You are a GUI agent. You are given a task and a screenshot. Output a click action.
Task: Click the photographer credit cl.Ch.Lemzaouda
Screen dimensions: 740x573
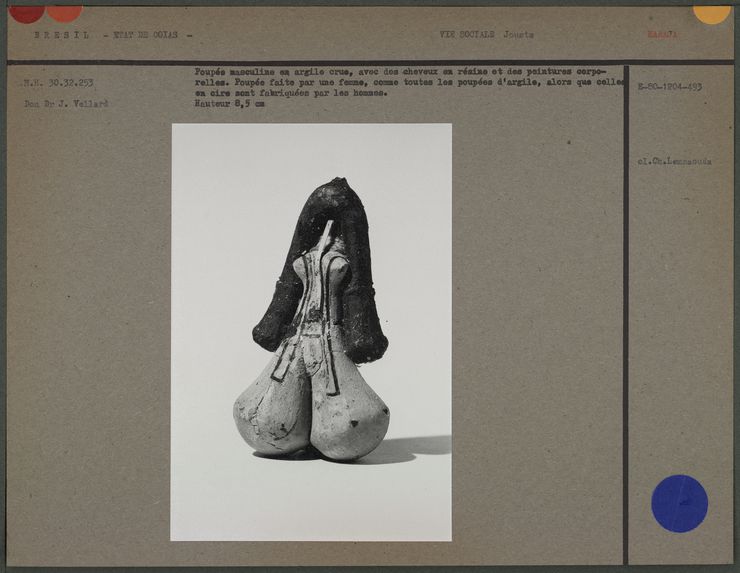673,161
